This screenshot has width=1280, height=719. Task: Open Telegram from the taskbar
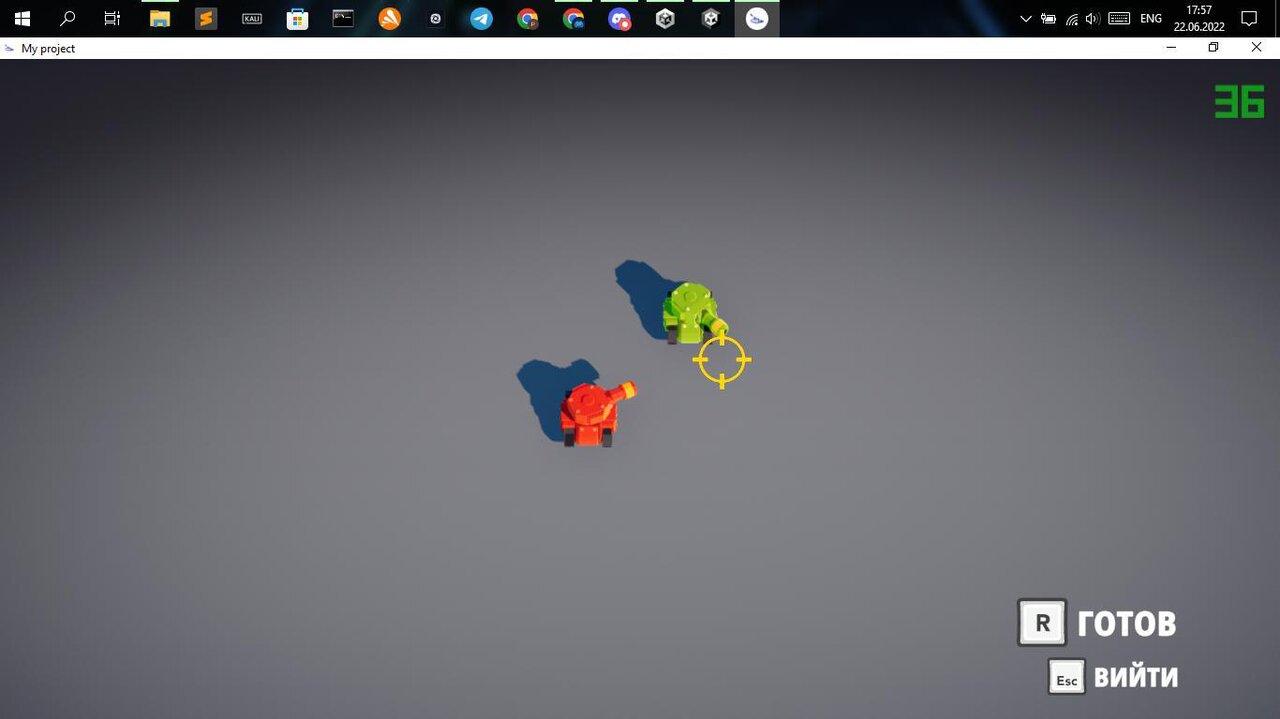click(x=481, y=18)
